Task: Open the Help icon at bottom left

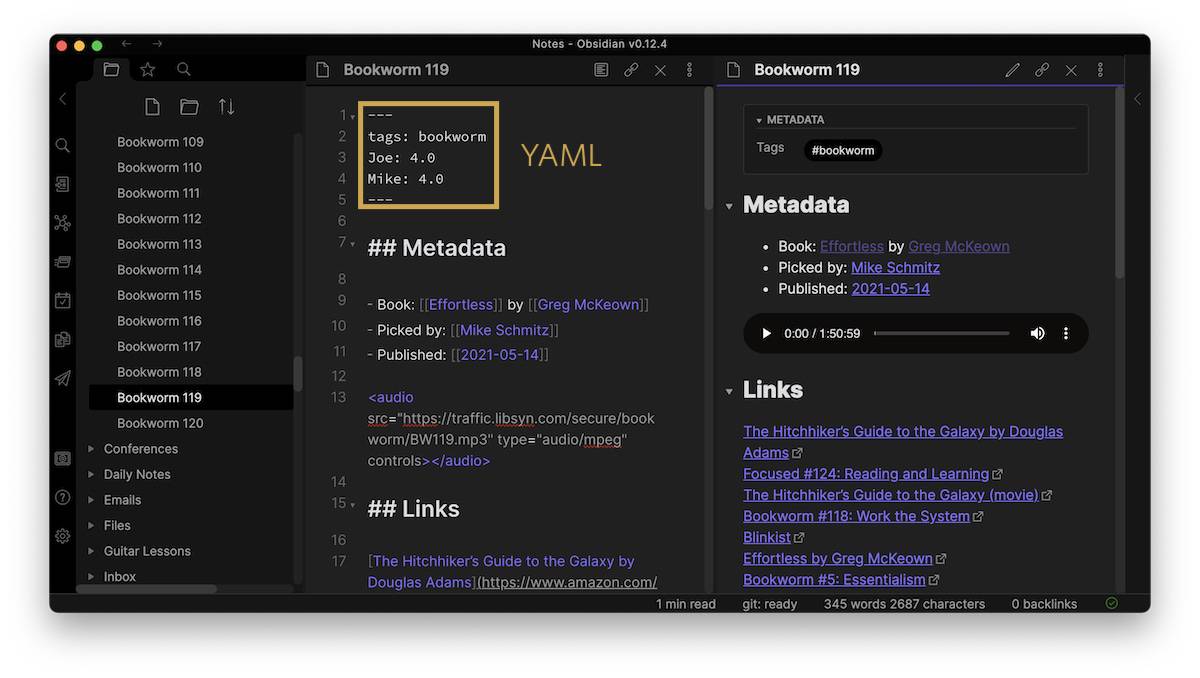Action: tap(62, 497)
